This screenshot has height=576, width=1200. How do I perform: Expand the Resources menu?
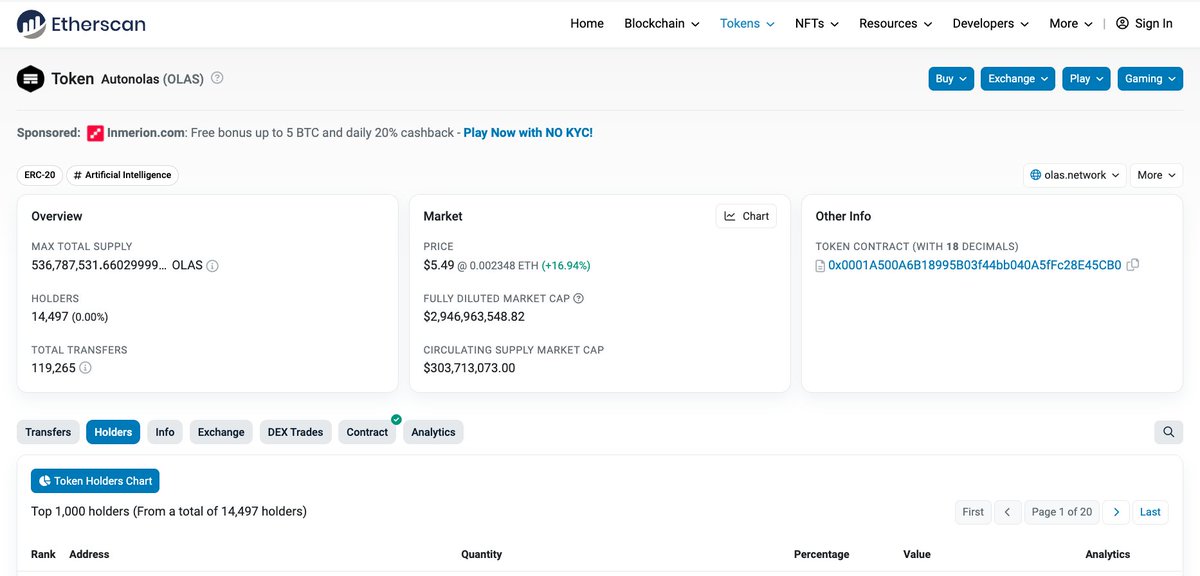[895, 23]
